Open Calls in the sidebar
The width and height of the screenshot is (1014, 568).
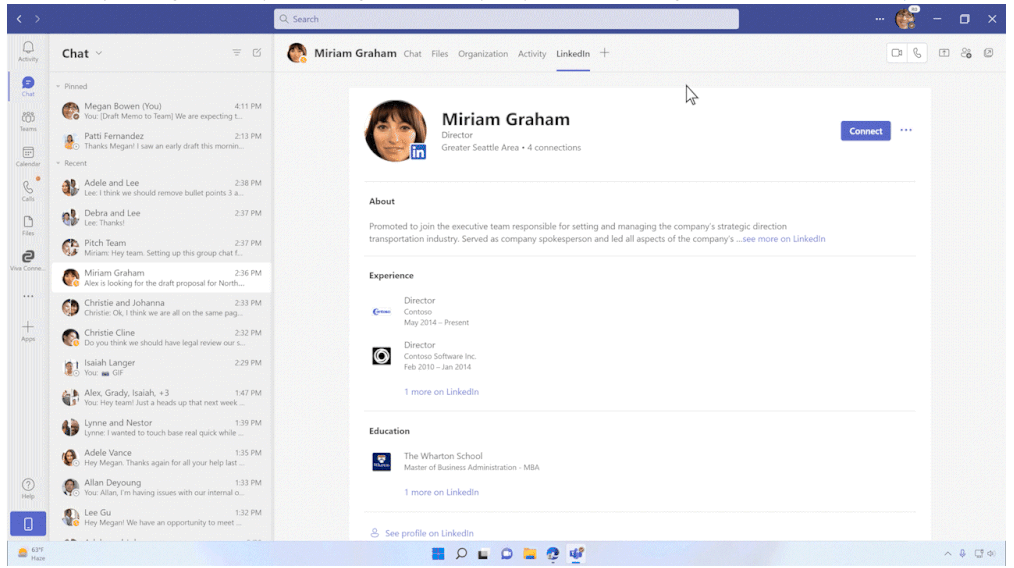[28, 191]
